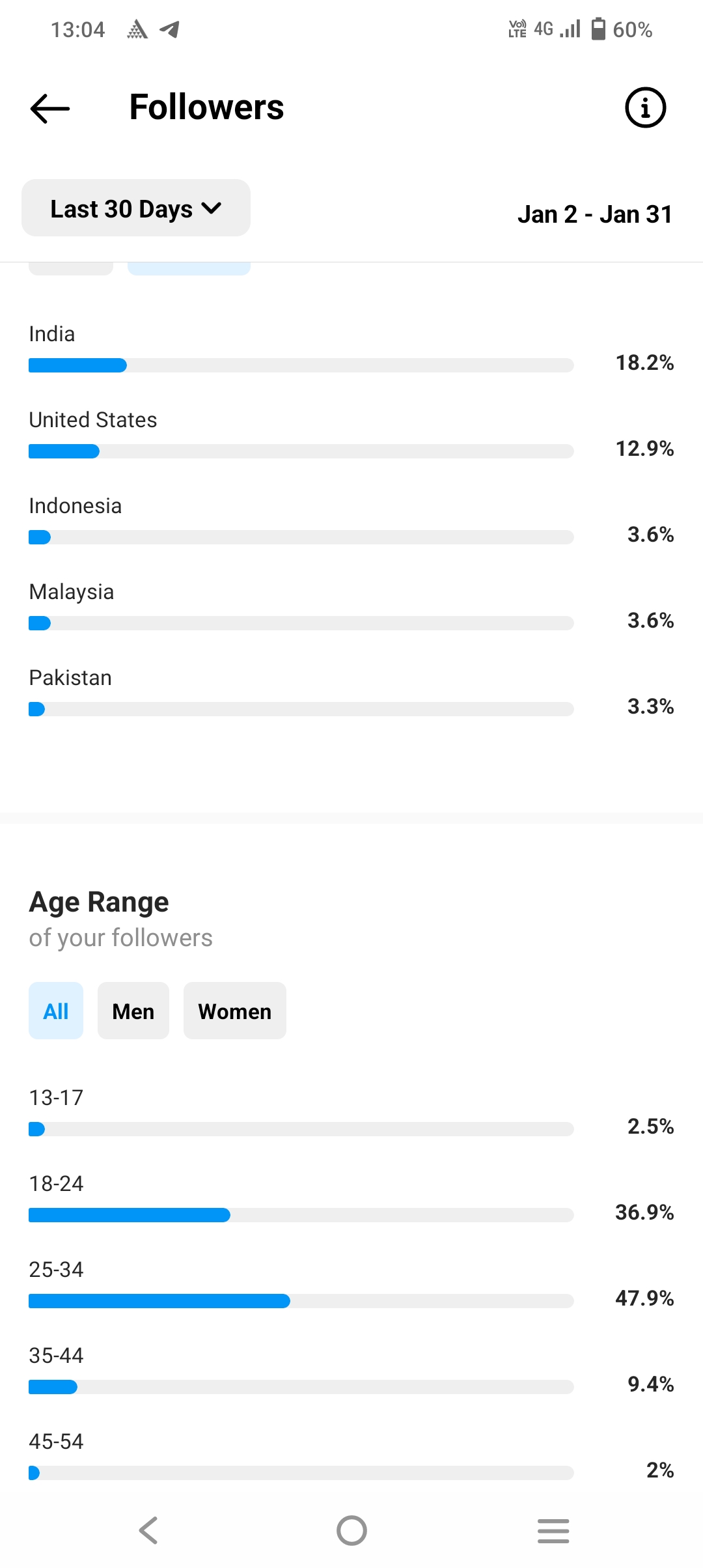This screenshot has height=1568, width=703.
Task: Tap the Age Range section heading
Action: pos(99,902)
